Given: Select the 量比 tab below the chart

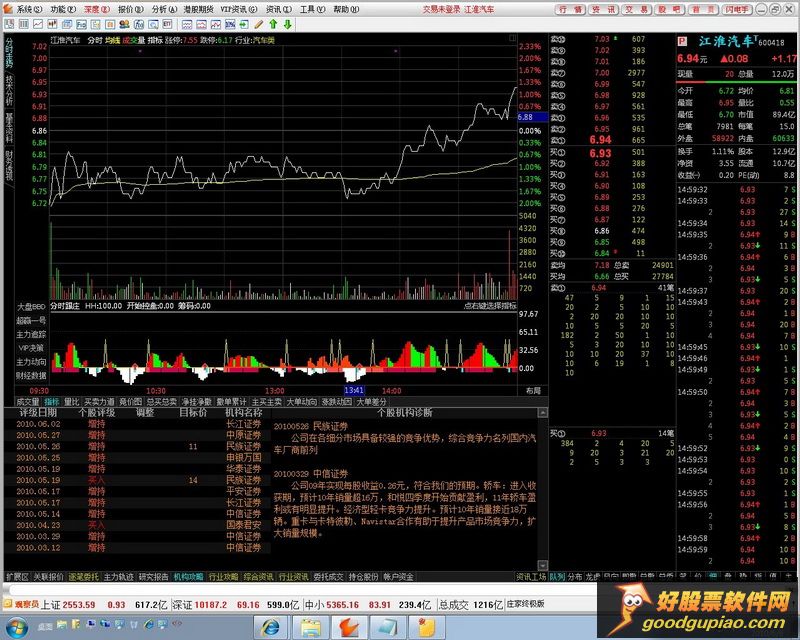Looking at the screenshot, I should coord(72,402).
